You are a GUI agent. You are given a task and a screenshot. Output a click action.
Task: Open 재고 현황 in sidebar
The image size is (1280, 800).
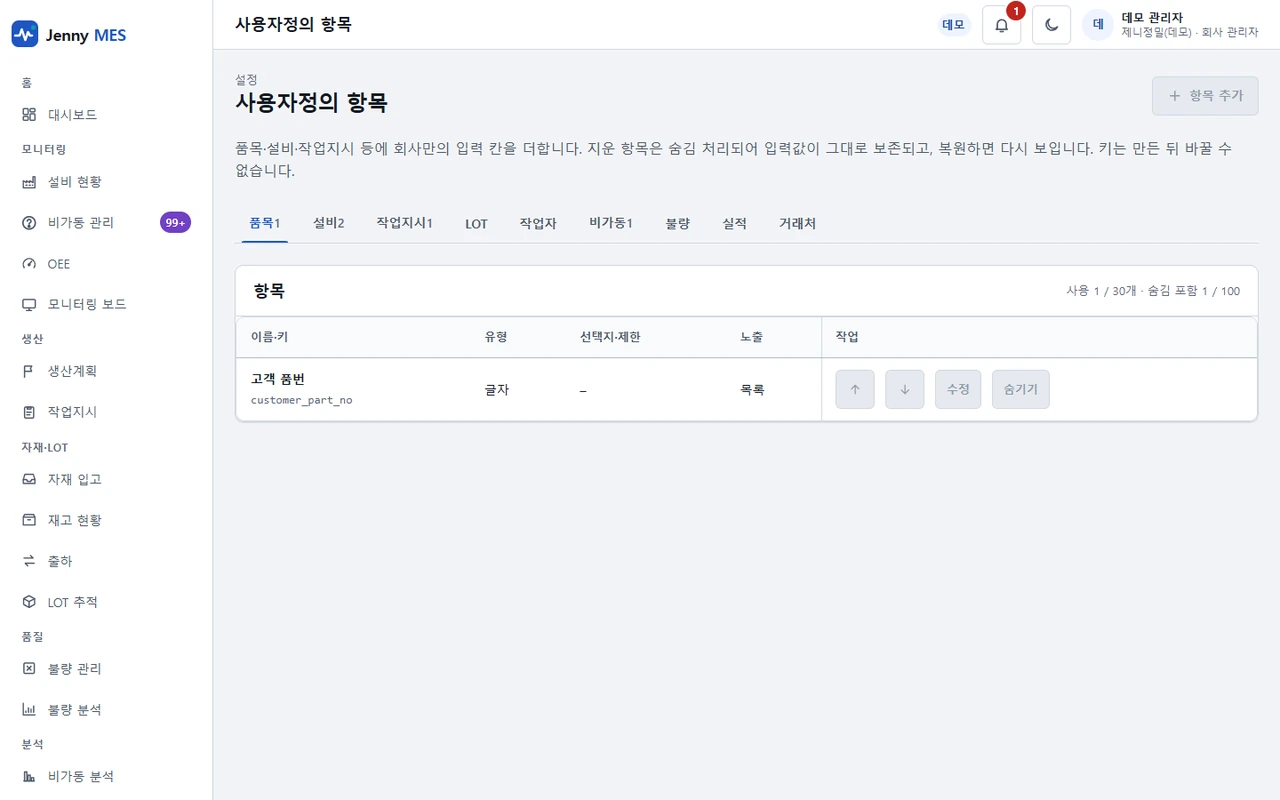(106, 520)
